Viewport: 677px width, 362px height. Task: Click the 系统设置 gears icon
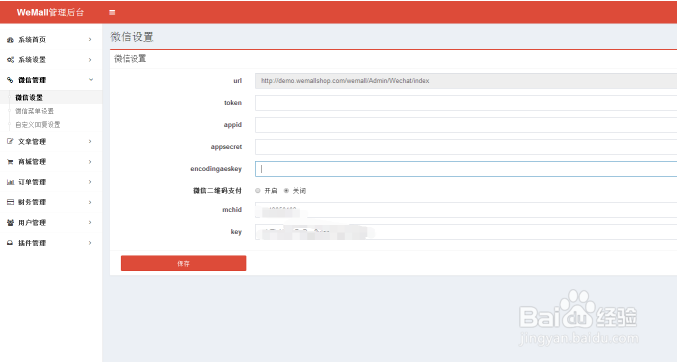tap(10, 60)
